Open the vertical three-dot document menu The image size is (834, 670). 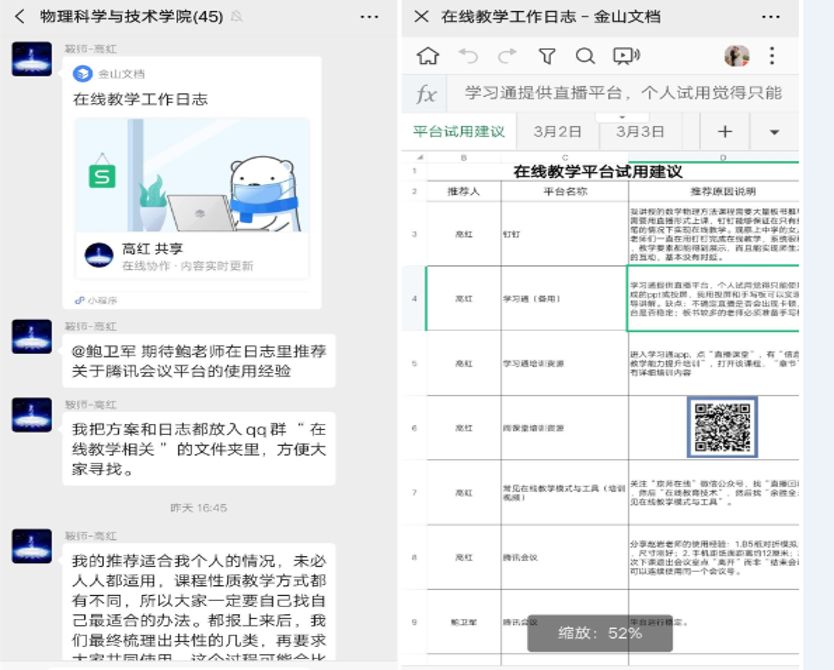(x=771, y=56)
